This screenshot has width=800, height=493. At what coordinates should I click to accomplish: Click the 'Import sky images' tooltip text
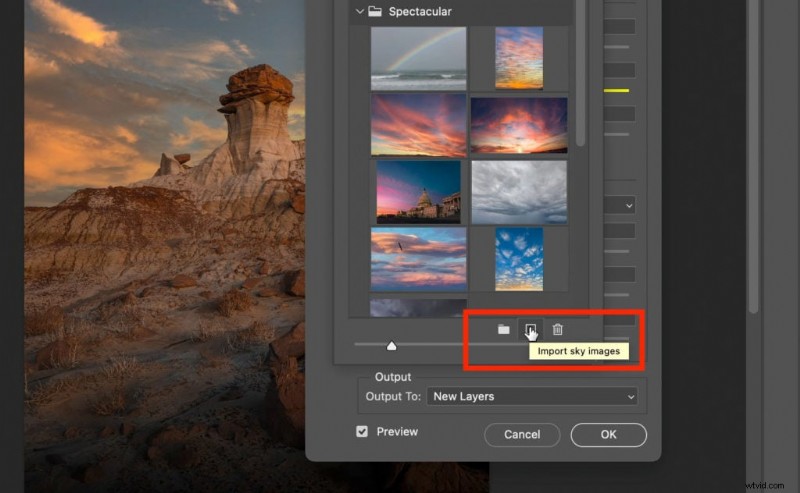pos(579,351)
